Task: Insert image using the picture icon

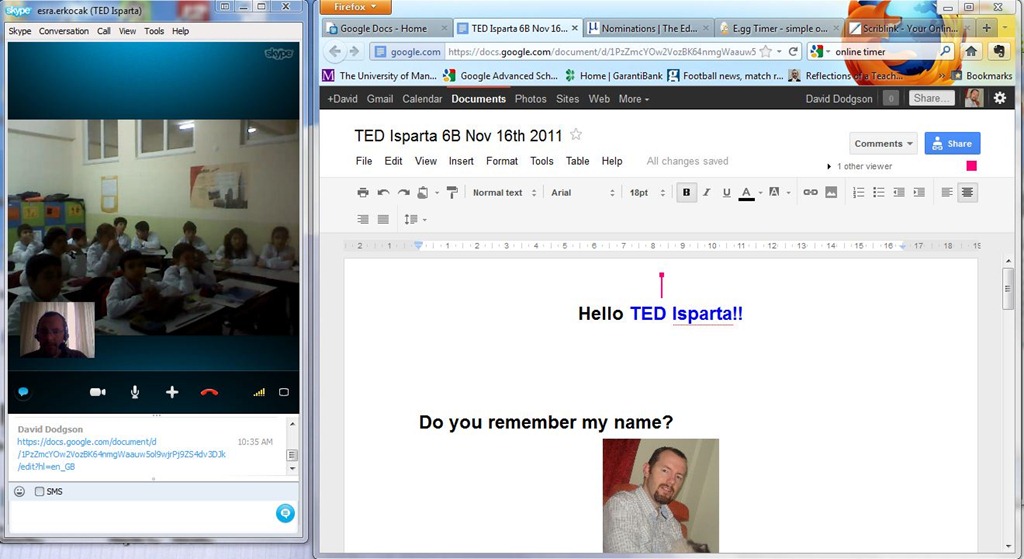Action: 831,192
